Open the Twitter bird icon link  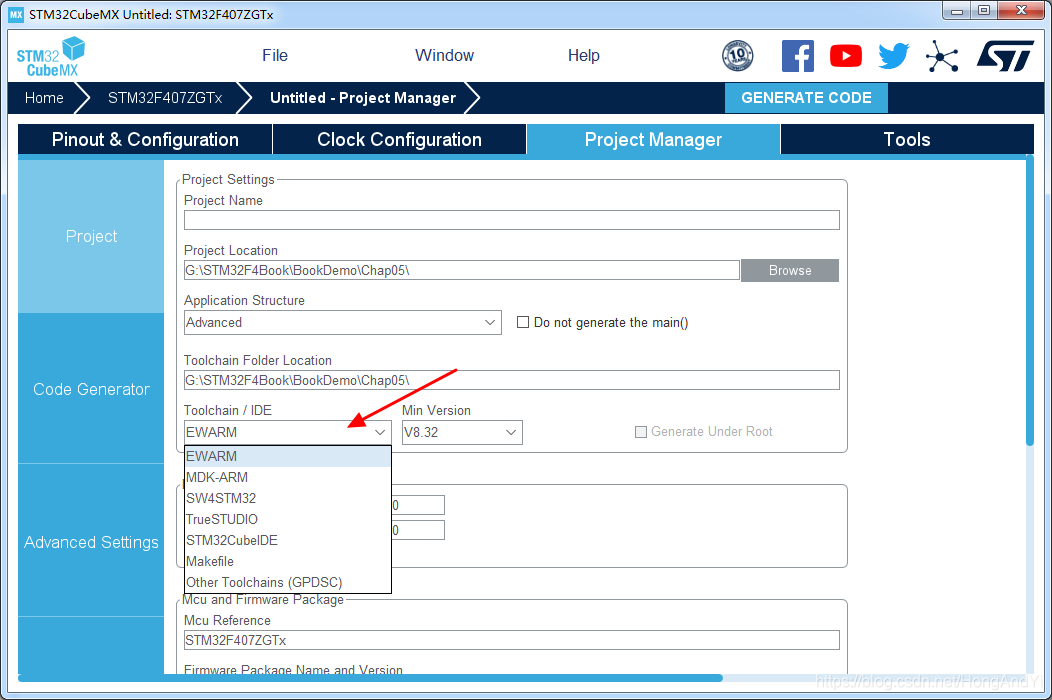(x=893, y=56)
